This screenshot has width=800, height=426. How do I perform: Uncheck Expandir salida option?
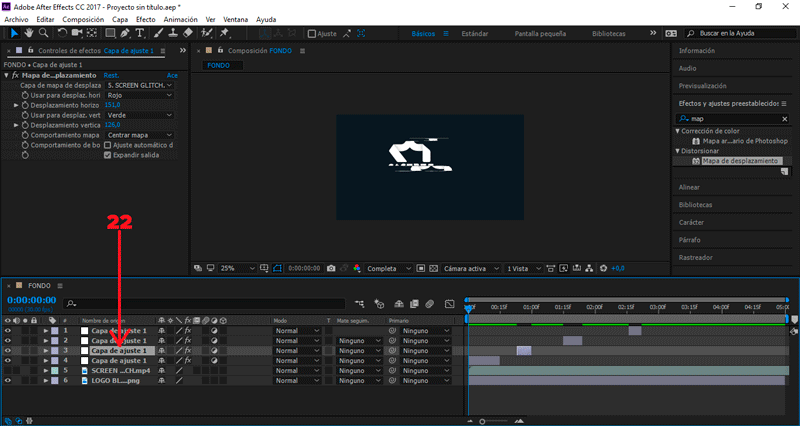click(x=108, y=155)
